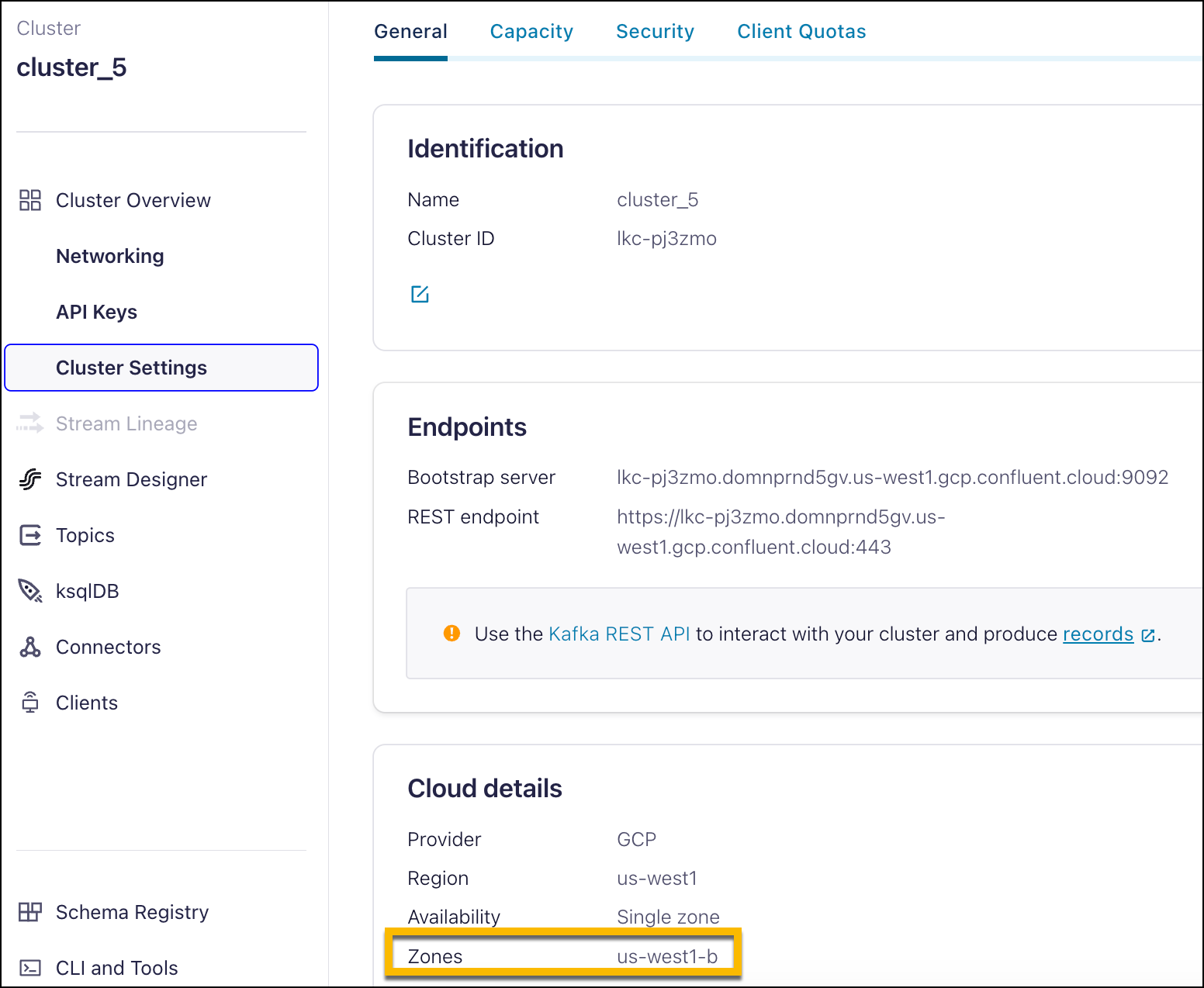Go to Networking in the sidebar
This screenshot has width=1204, height=988.
tap(109, 256)
